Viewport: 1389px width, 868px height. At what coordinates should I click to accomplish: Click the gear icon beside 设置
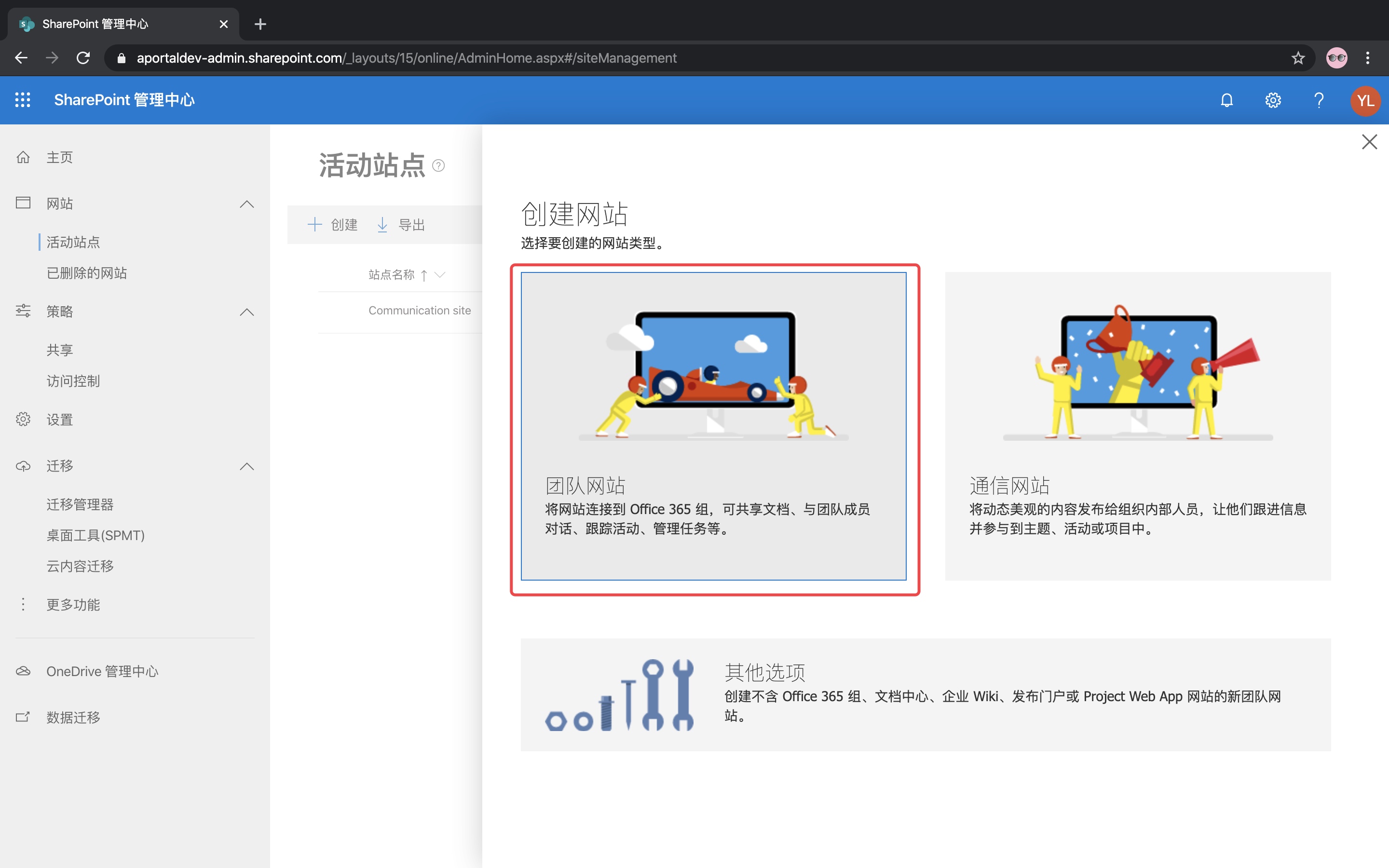click(23, 419)
